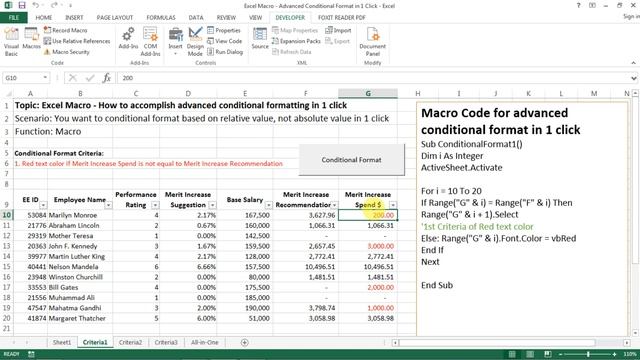Switch to Page Layout view icon

(x=529, y=354)
